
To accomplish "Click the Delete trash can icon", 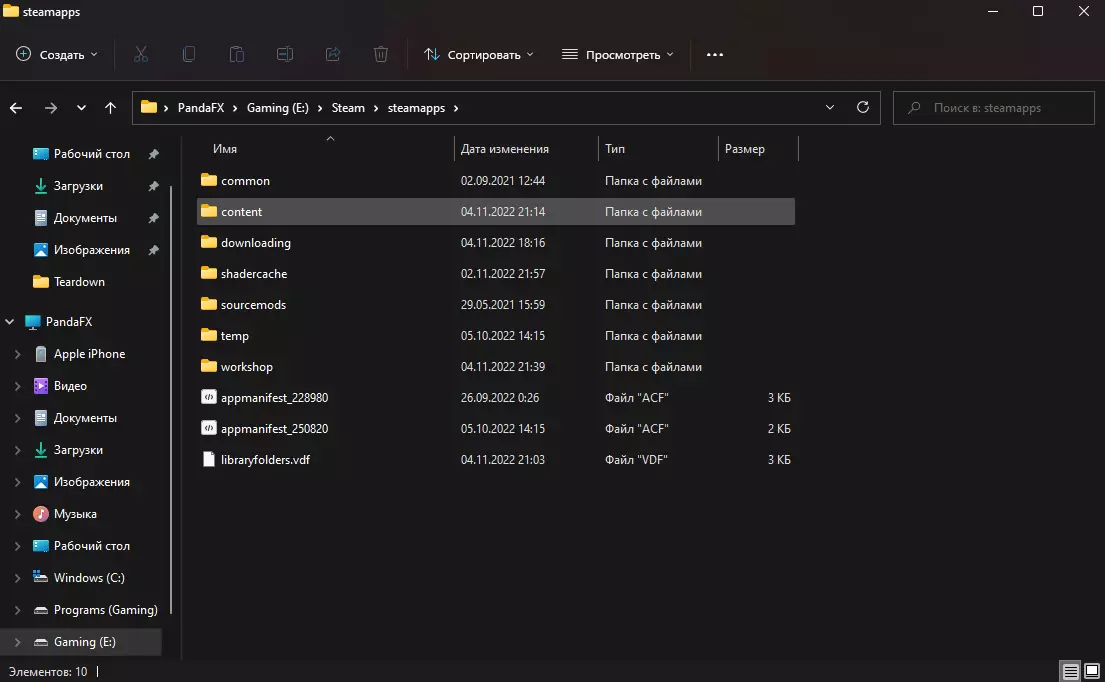I will 381,54.
